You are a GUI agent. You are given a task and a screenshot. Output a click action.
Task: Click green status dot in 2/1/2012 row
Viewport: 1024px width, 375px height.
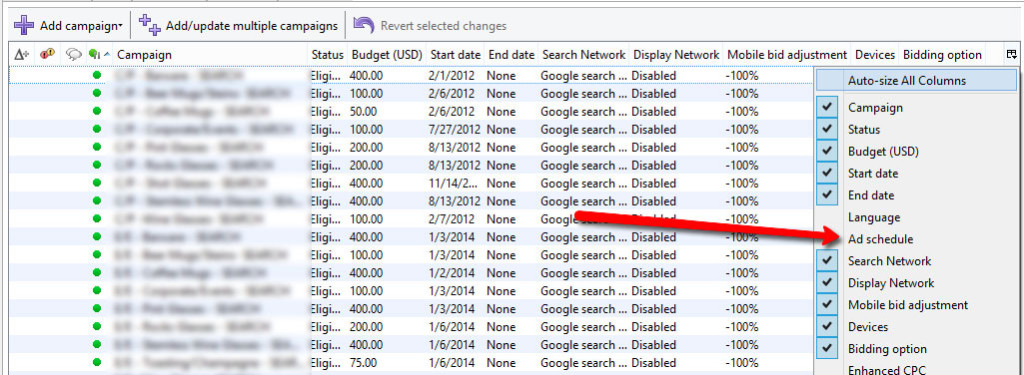97,76
